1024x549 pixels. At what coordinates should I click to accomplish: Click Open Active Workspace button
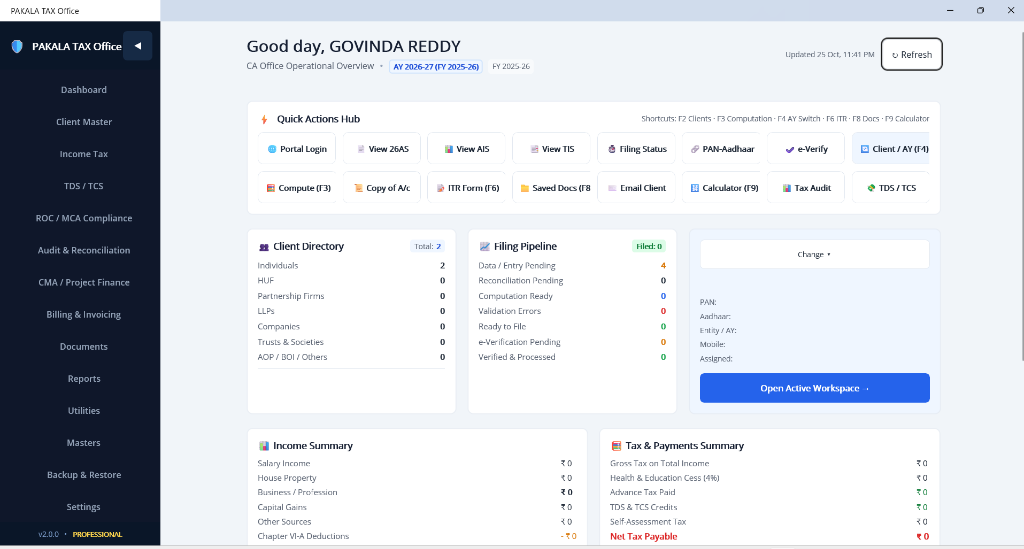(814, 388)
